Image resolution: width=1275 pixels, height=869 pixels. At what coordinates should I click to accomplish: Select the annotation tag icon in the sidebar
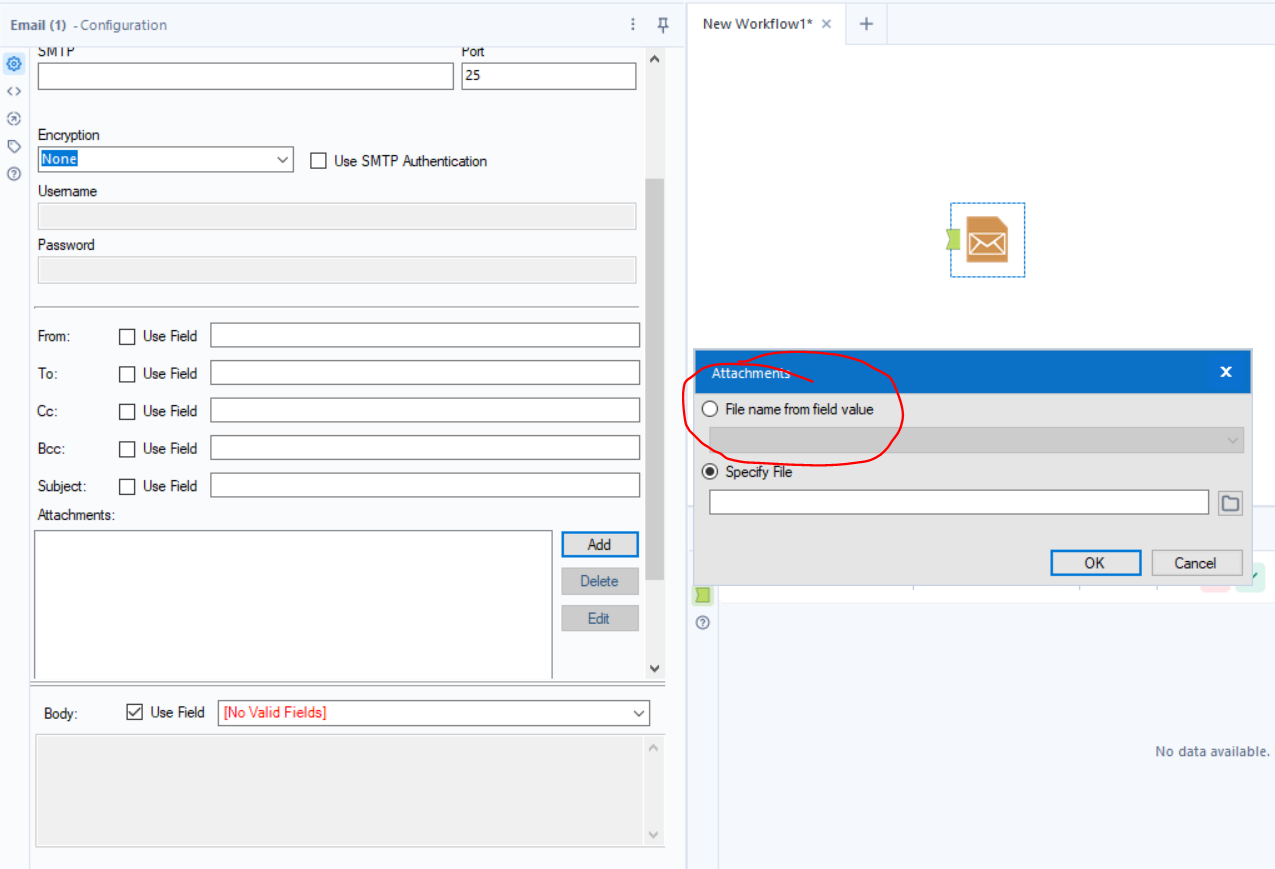[13, 146]
